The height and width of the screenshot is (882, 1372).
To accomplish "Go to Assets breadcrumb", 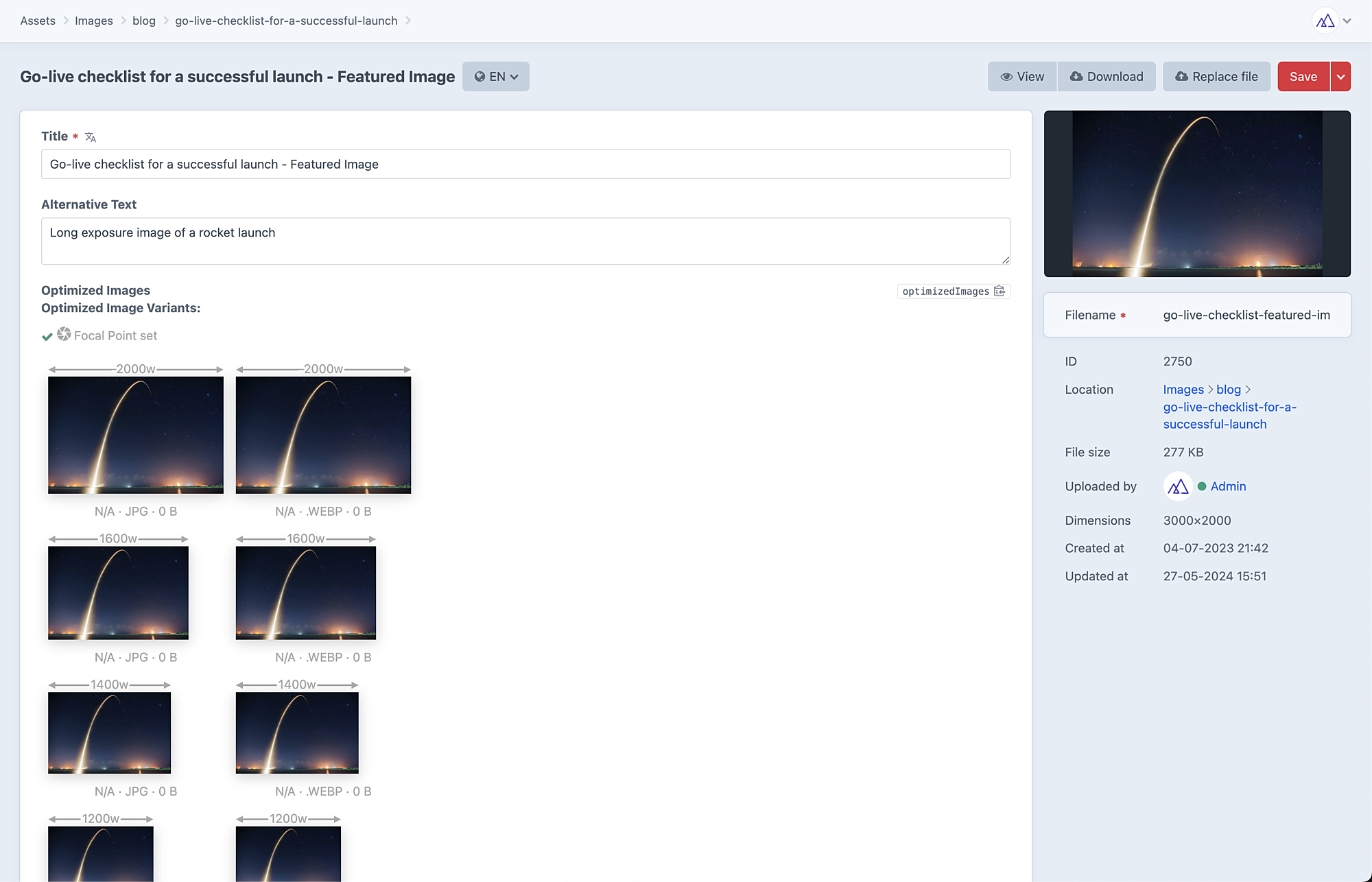I will click(38, 21).
